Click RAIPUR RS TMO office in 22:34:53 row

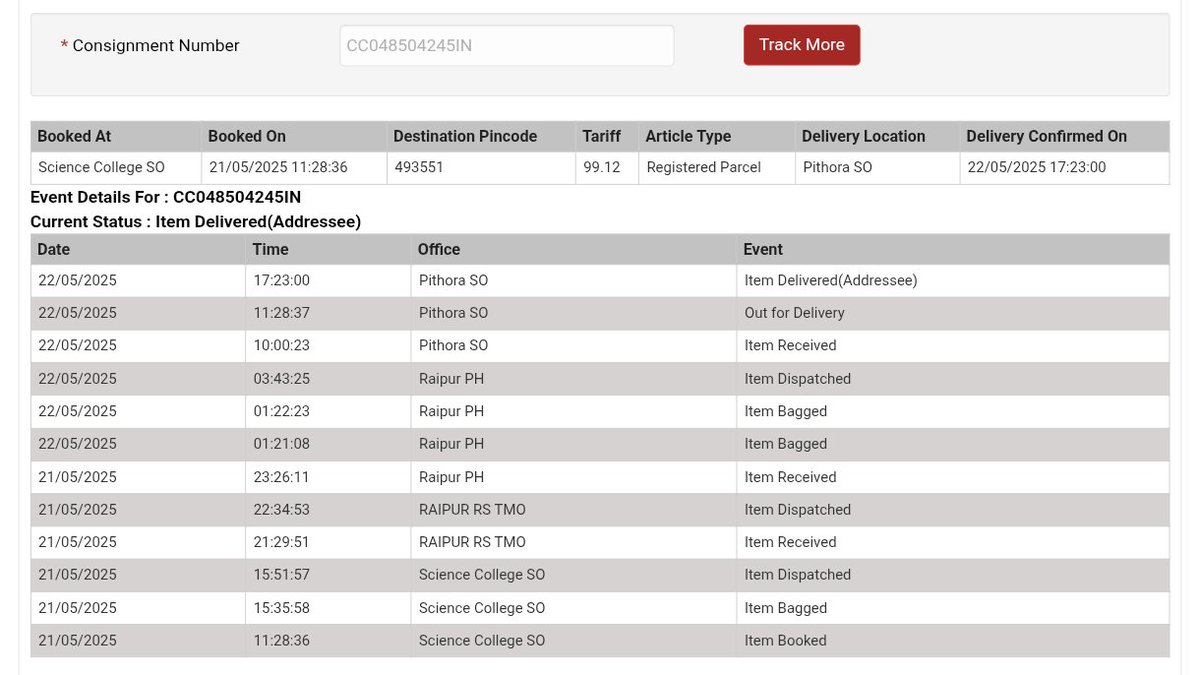click(573, 509)
